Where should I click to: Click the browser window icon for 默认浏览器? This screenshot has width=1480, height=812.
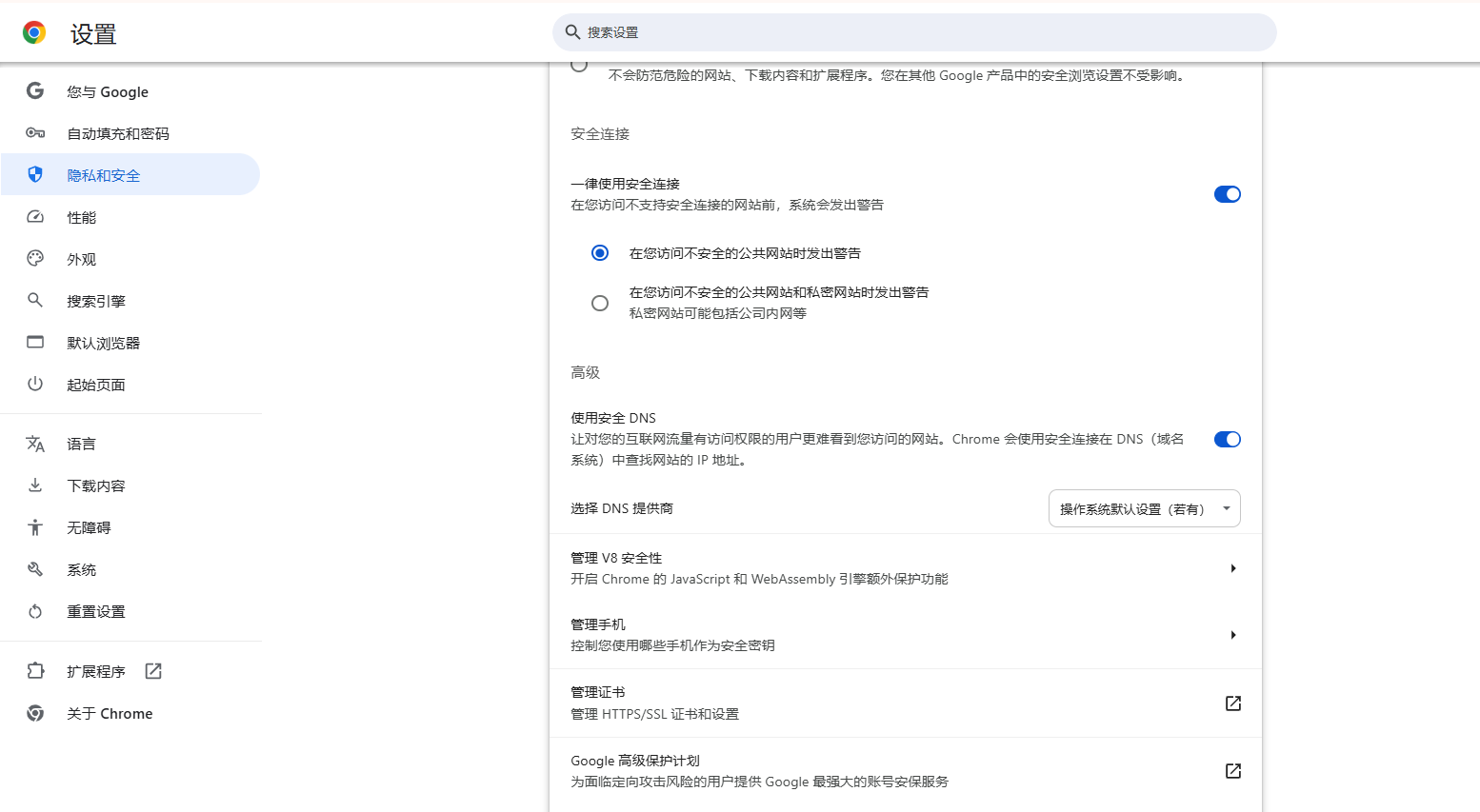pyautogui.click(x=35, y=342)
